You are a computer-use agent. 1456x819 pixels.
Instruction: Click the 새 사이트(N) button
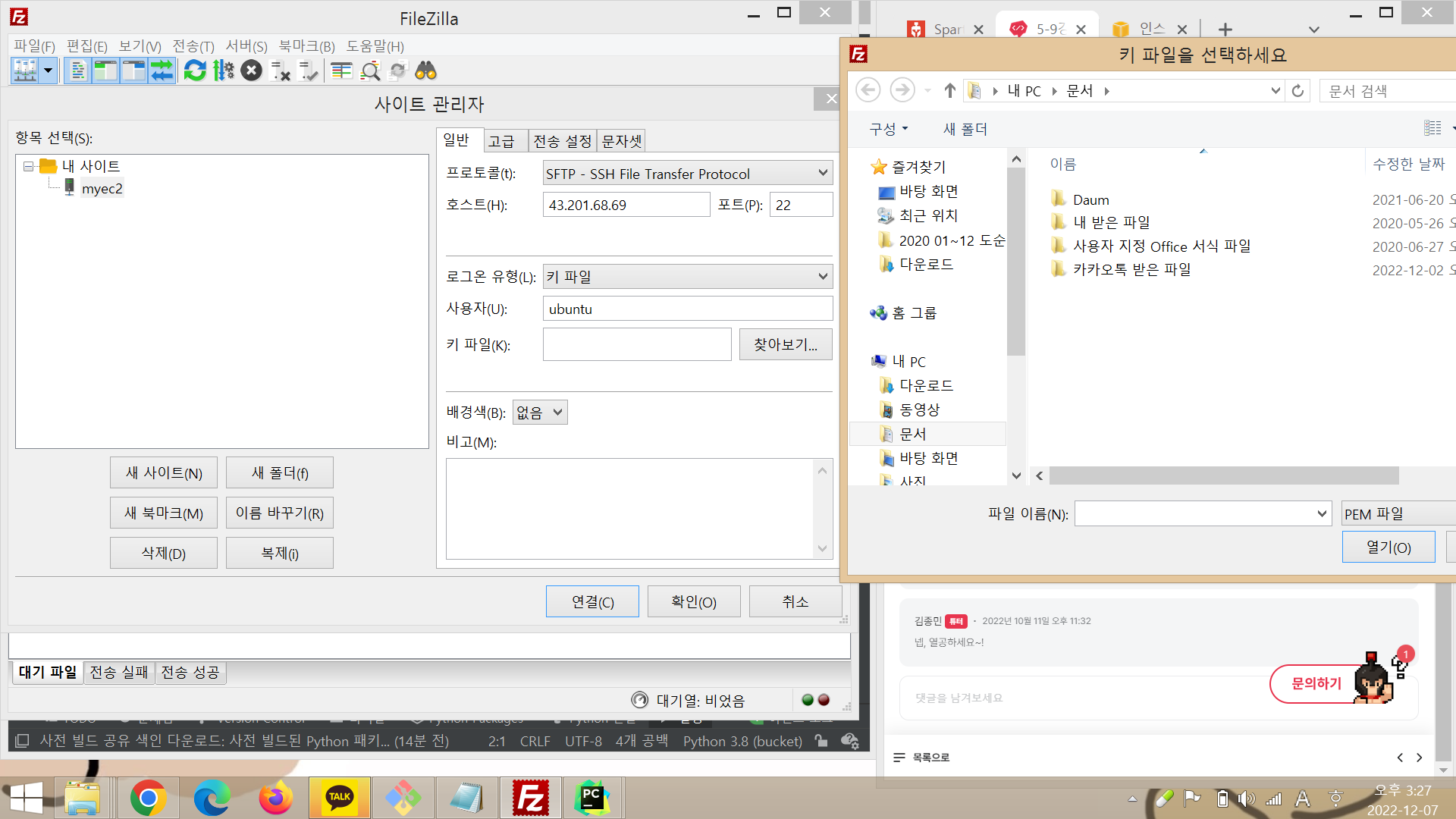pos(164,473)
